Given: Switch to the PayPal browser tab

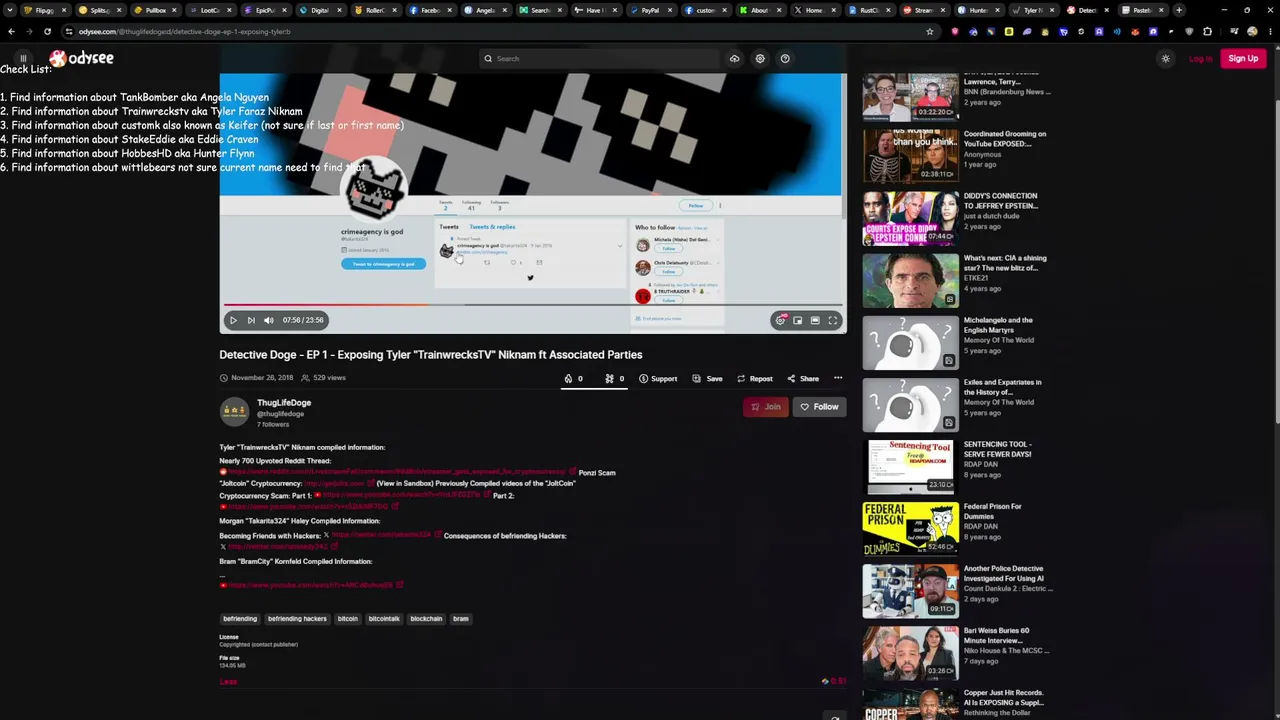Looking at the screenshot, I should click(x=650, y=10).
